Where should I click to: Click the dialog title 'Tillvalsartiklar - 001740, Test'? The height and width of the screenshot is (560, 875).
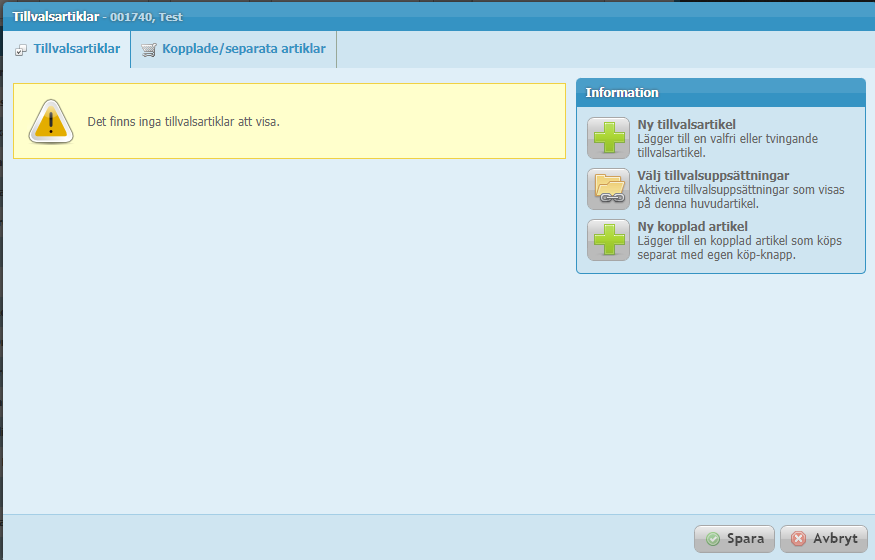[x=98, y=17]
